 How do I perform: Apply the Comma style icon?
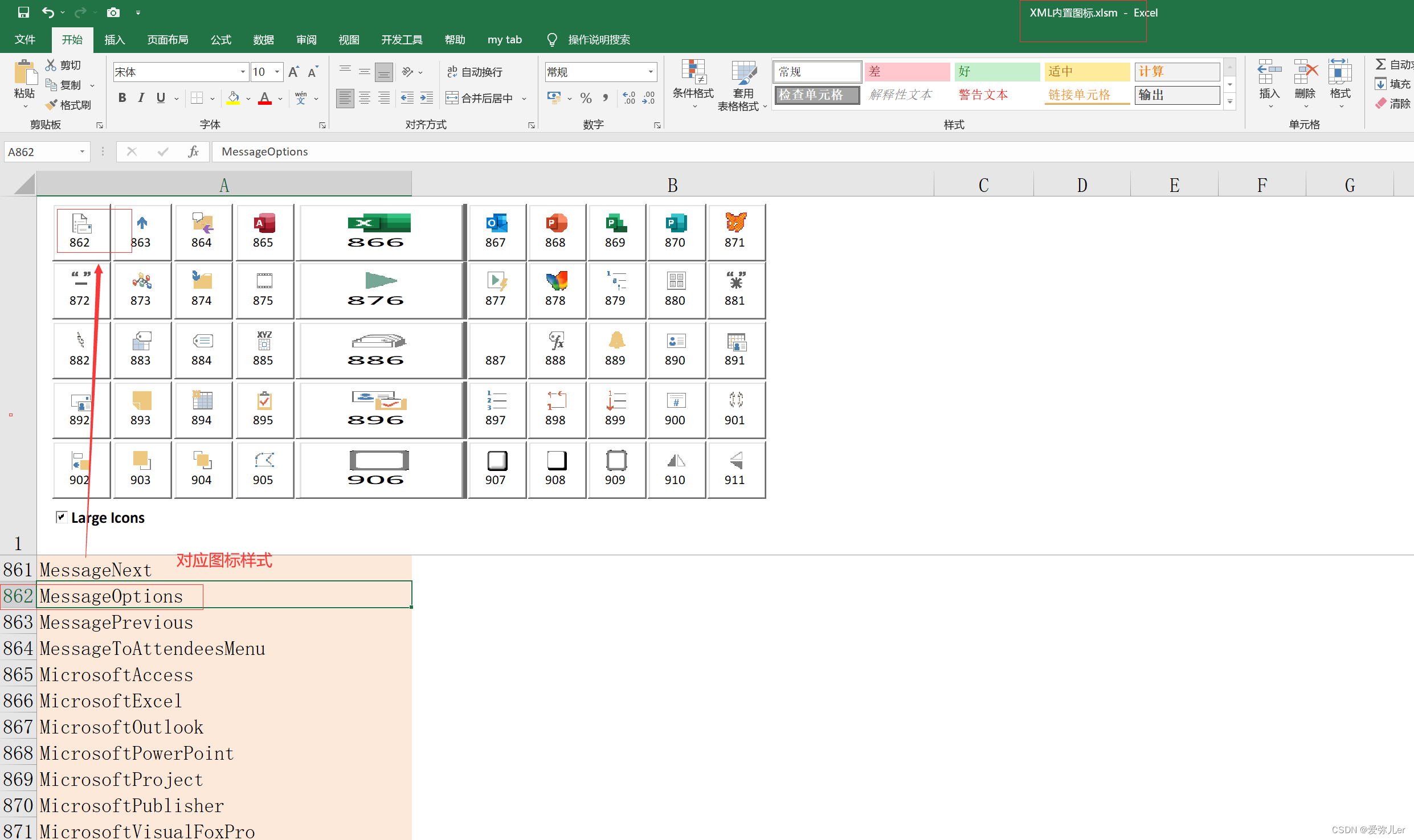(606, 97)
